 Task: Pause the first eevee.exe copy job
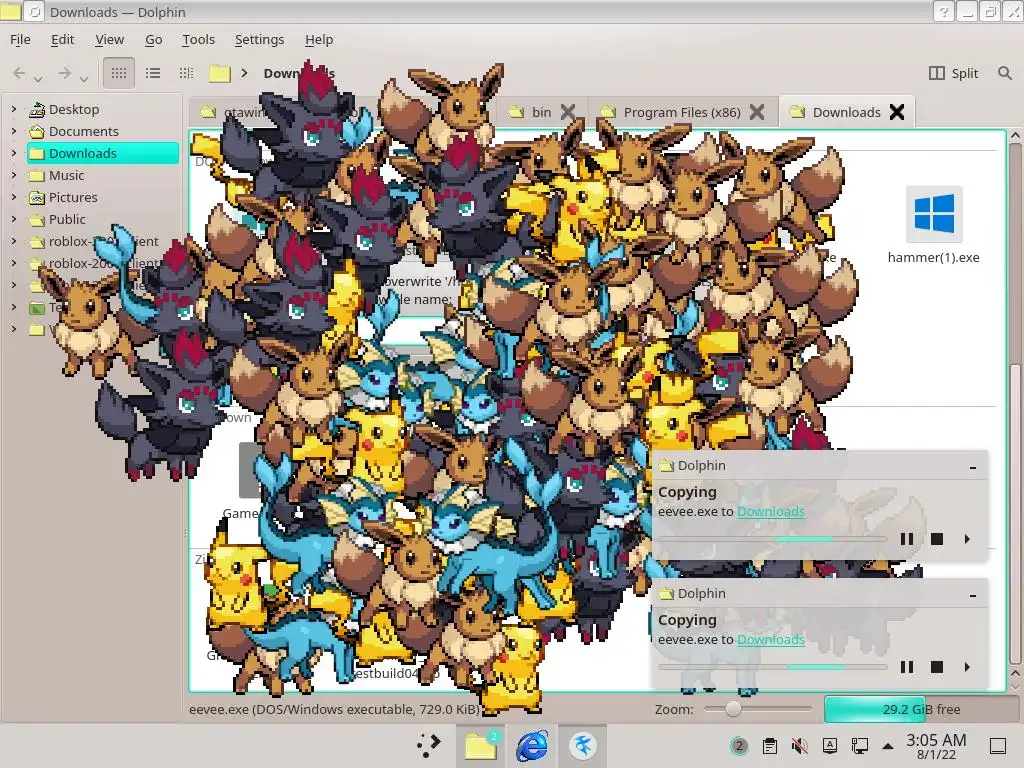[x=906, y=539]
